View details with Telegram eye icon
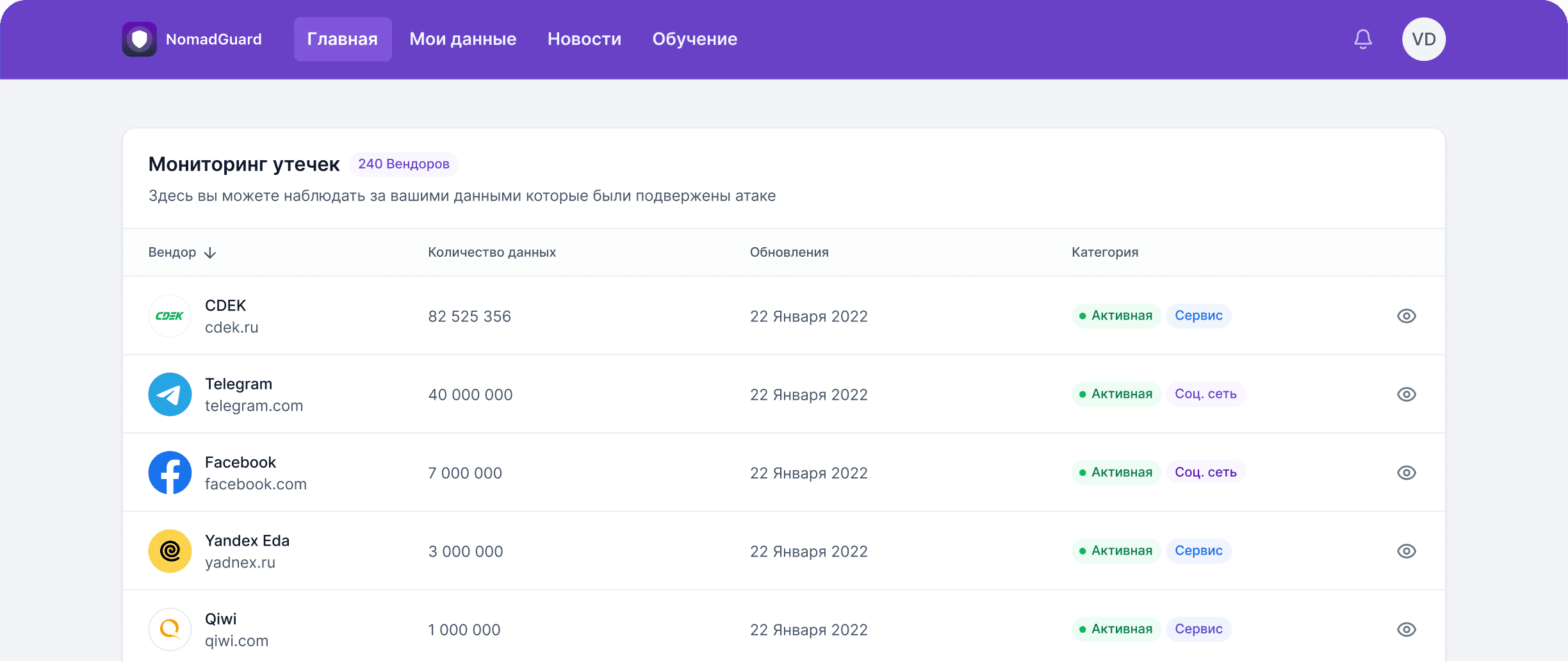Image resolution: width=1568 pixels, height=661 pixels. click(x=1407, y=395)
